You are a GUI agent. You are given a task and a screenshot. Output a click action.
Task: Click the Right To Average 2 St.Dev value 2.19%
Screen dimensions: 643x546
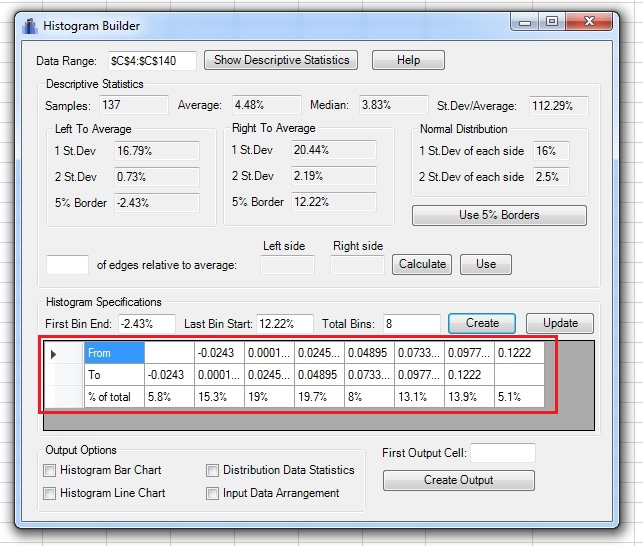pyautogui.click(x=334, y=176)
